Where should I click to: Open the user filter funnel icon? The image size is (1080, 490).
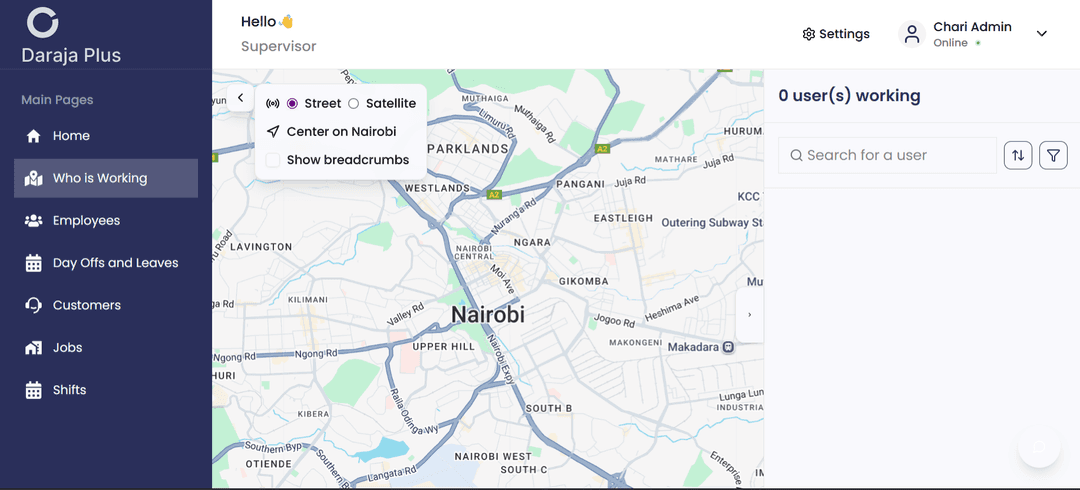pos(1053,155)
